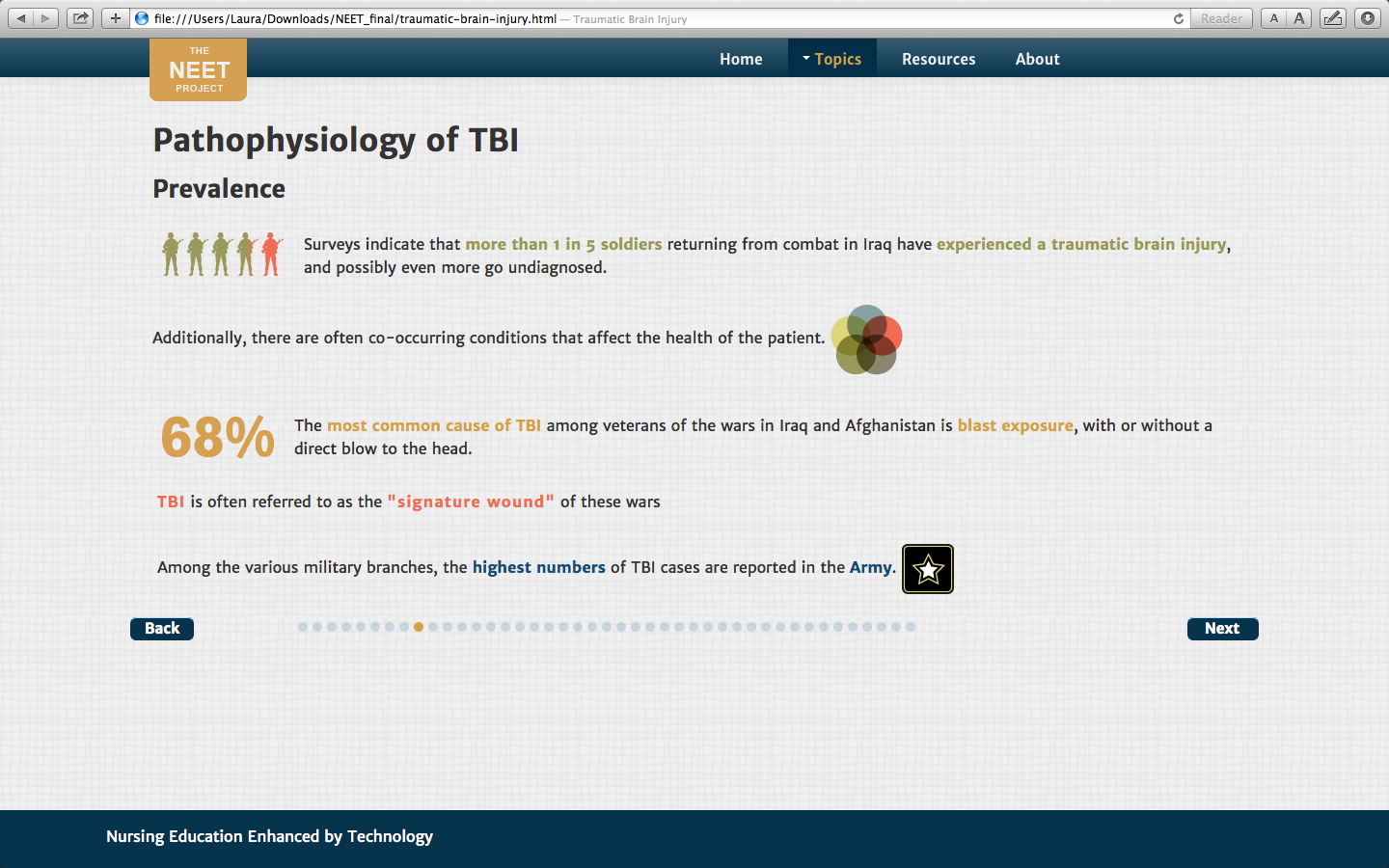The width and height of the screenshot is (1389, 868).
Task: Open the Resources menu item
Action: (939, 59)
